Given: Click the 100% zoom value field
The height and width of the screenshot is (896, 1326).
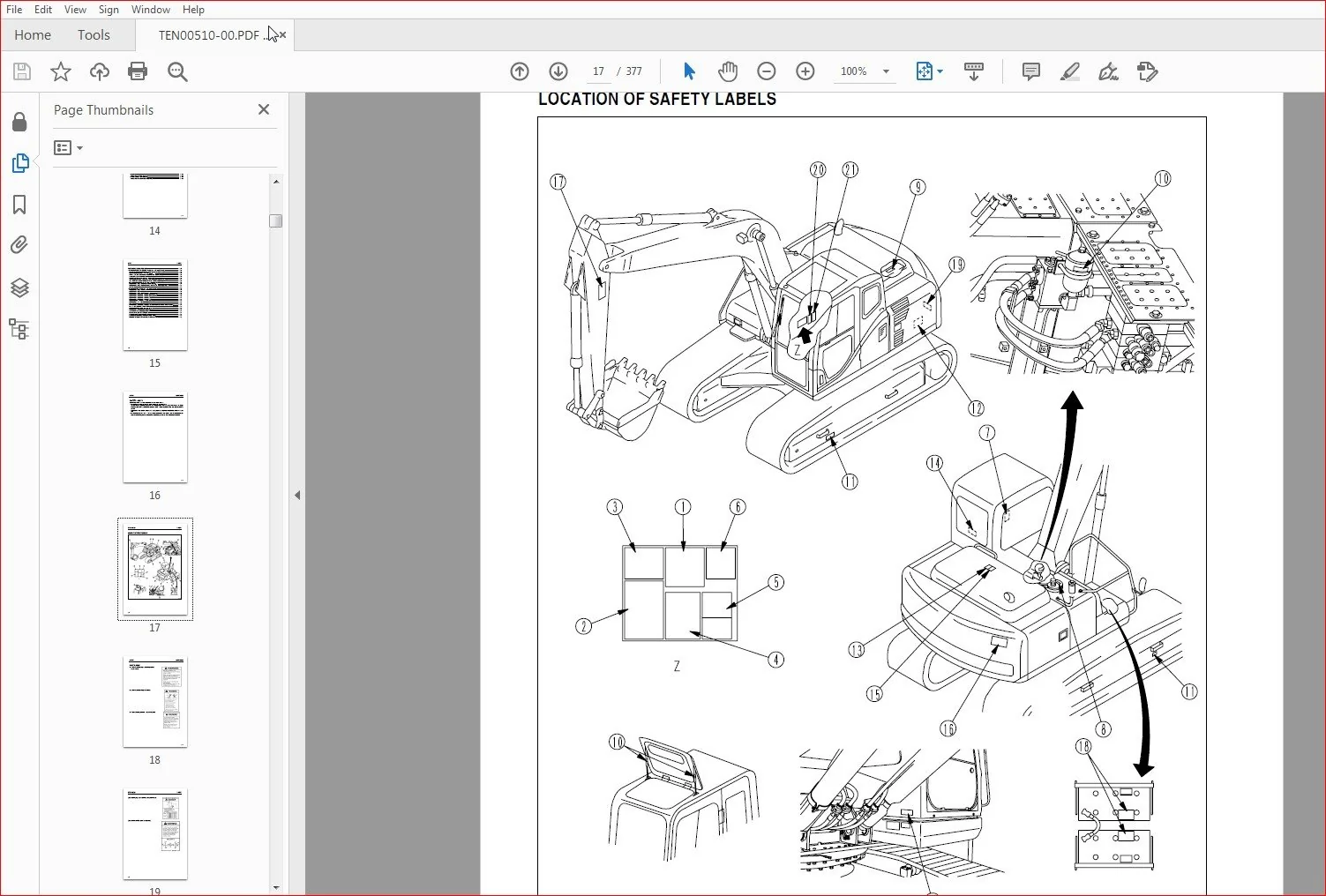Looking at the screenshot, I should 854,71.
